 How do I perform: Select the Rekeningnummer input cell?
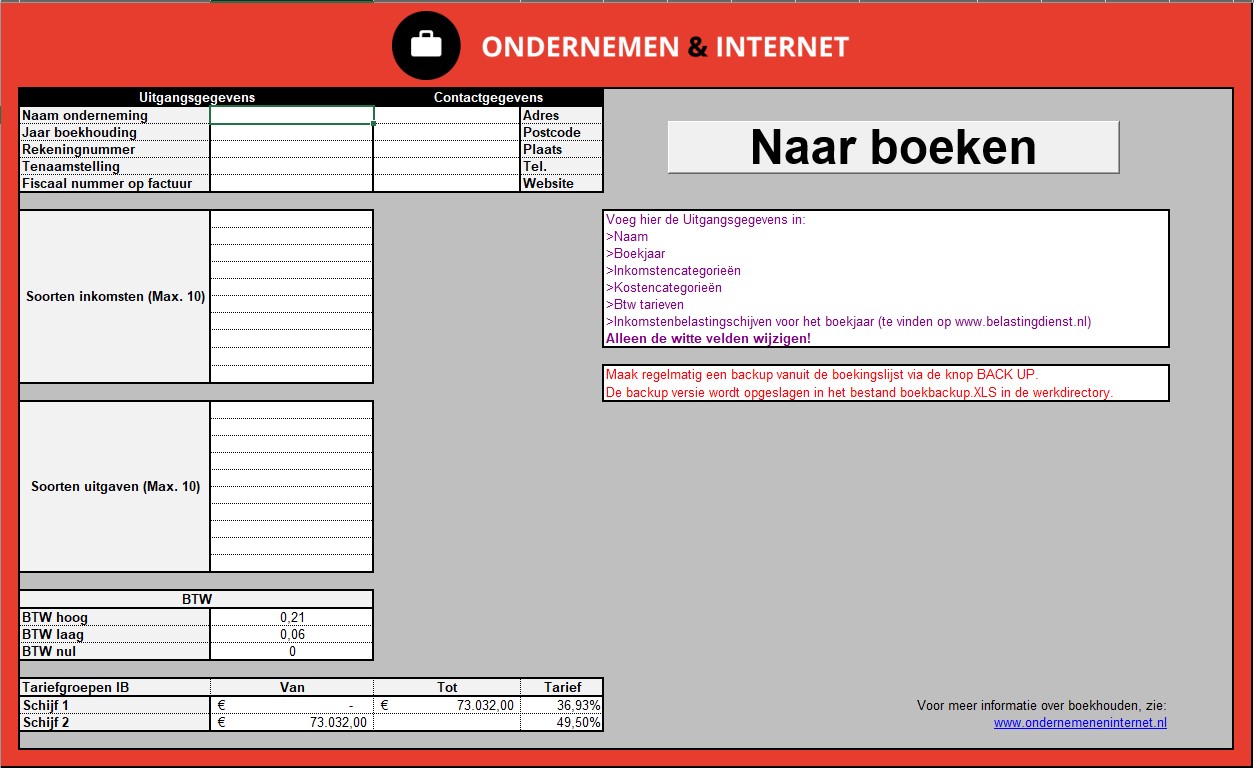click(290, 149)
